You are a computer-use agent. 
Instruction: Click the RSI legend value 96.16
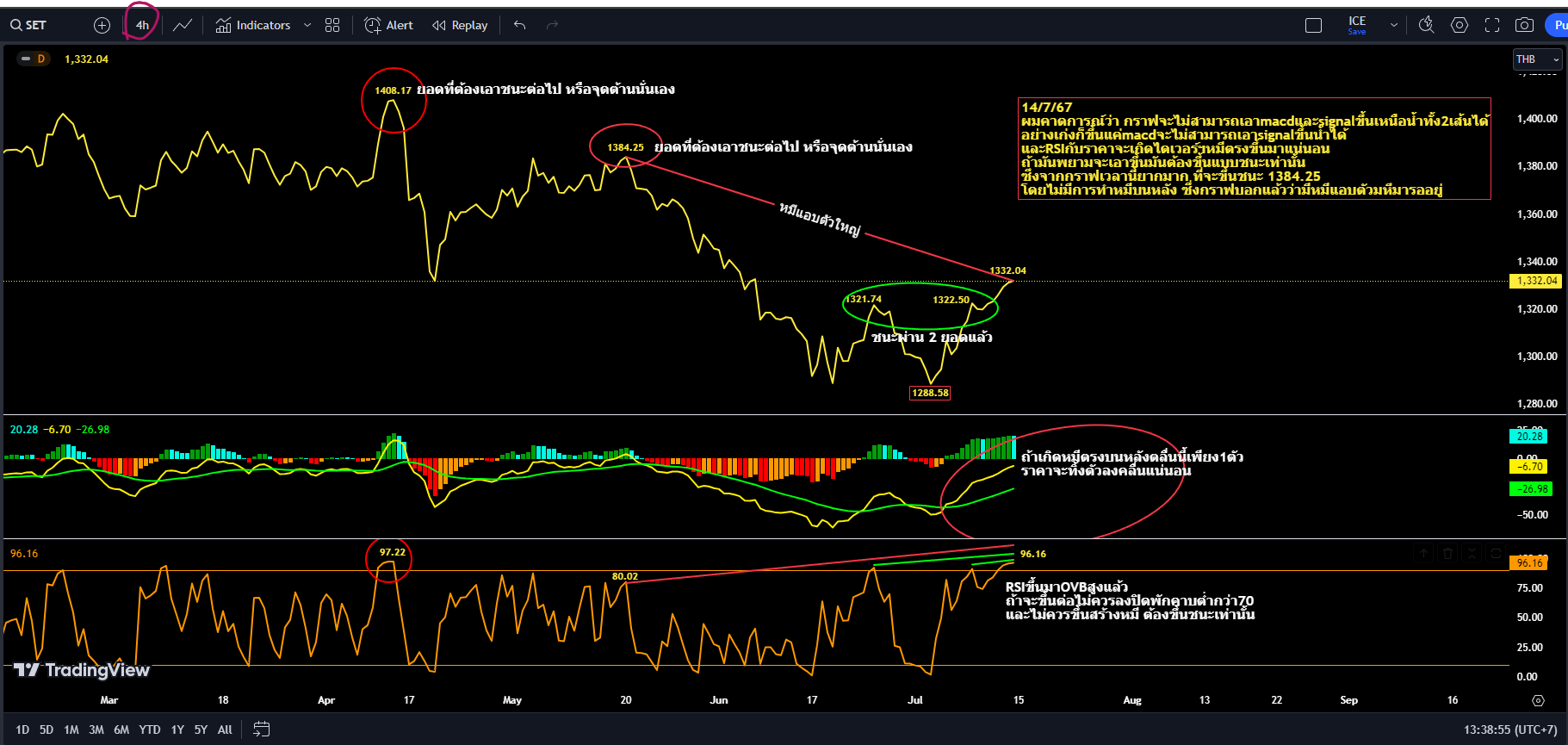(24, 554)
